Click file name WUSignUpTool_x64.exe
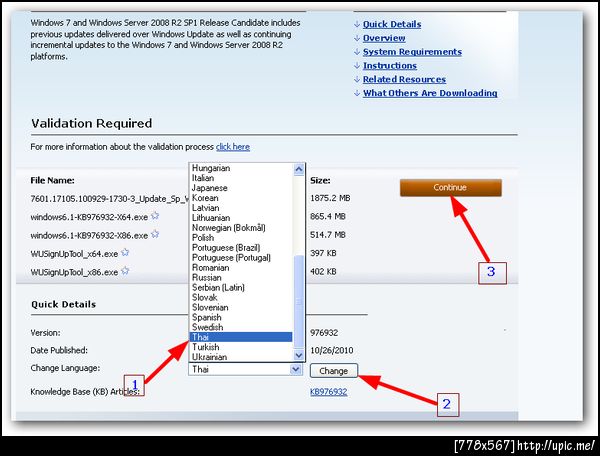This screenshot has height=456, width=600. pyautogui.click(x=74, y=254)
